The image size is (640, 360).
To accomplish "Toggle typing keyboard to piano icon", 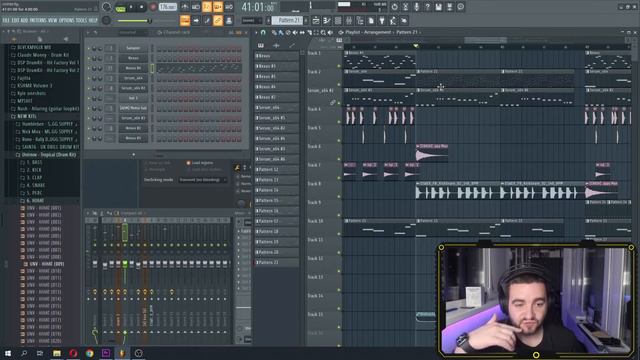I will [x=185, y=20].
